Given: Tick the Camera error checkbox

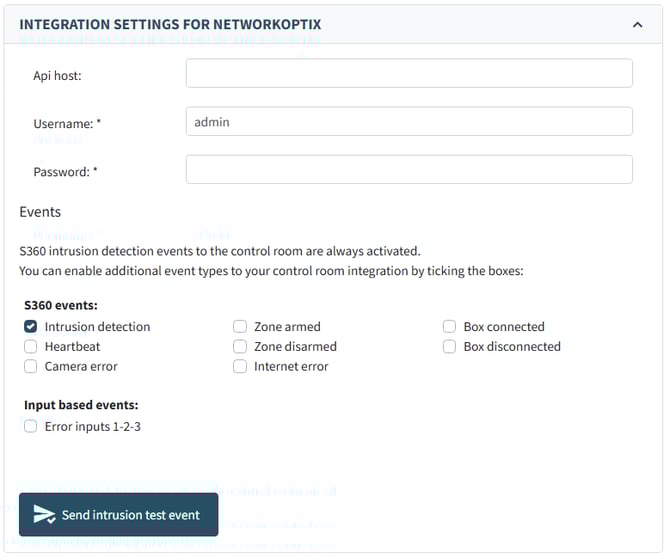Looking at the screenshot, I should 31,367.
